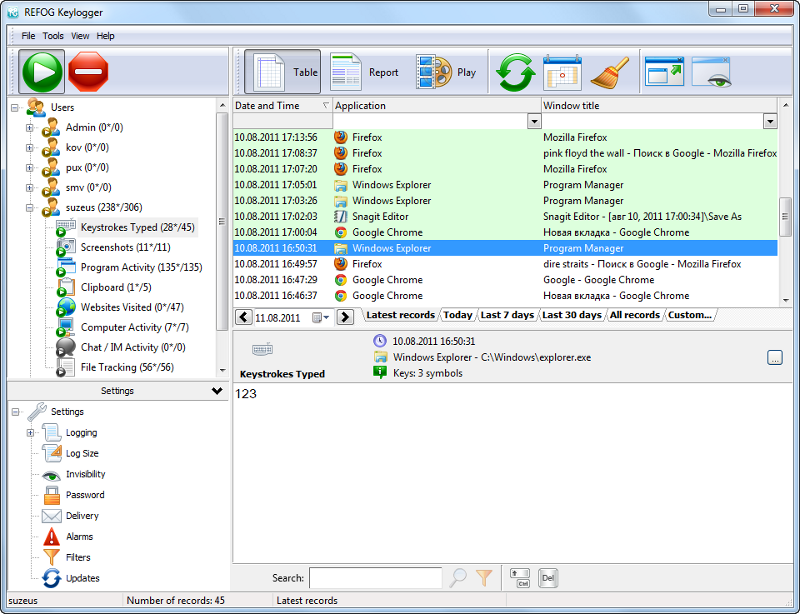
Task: Open the Application column filter dropdown
Action: coord(533,121)
